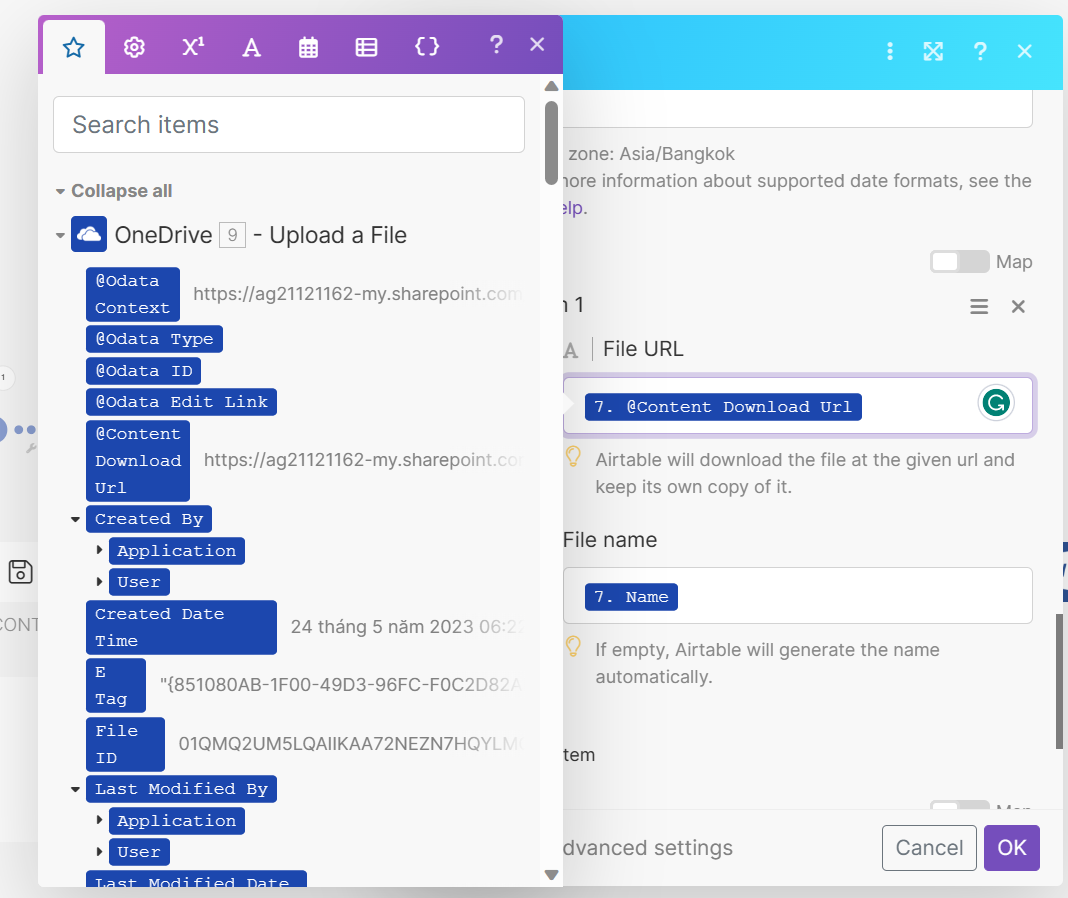Close the purple mapping panel

[x=537, y=45]
